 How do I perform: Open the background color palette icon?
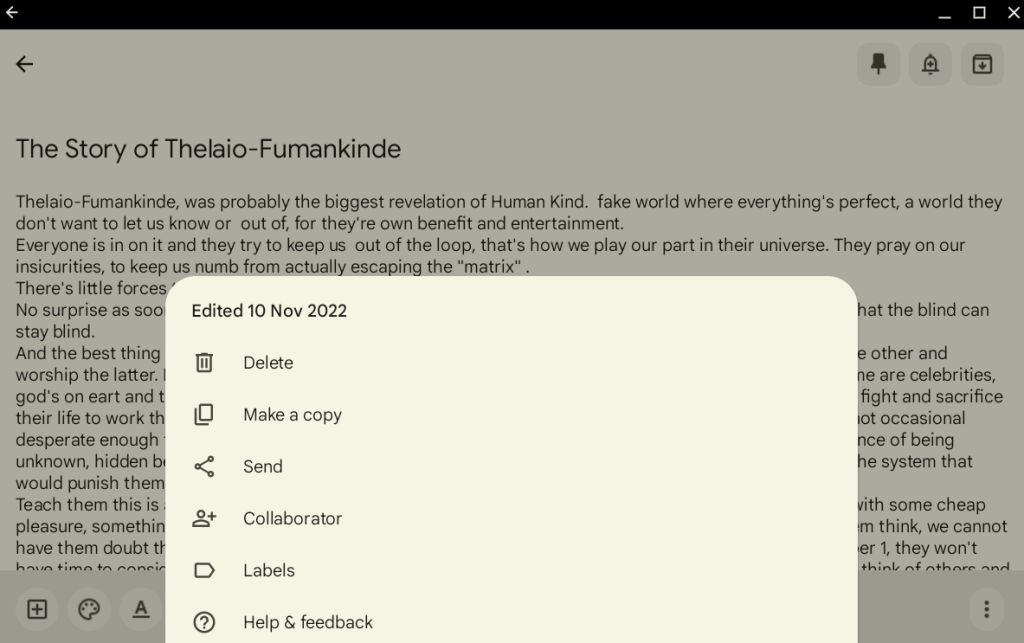click(x=89, y=609)
